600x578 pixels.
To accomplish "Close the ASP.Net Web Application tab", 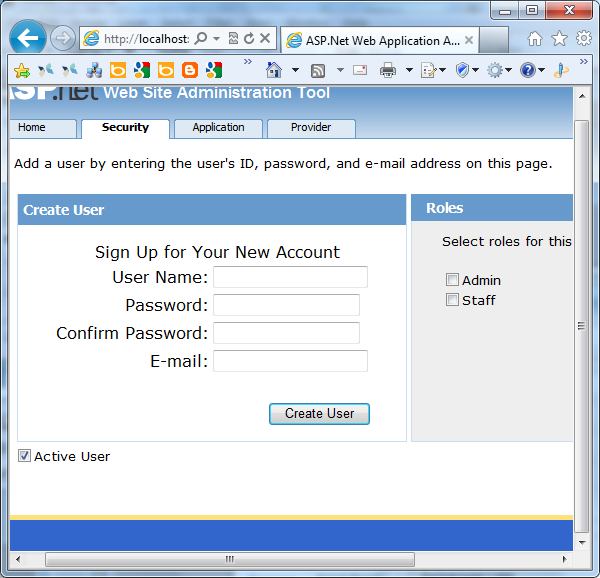I will click(469, 40).
